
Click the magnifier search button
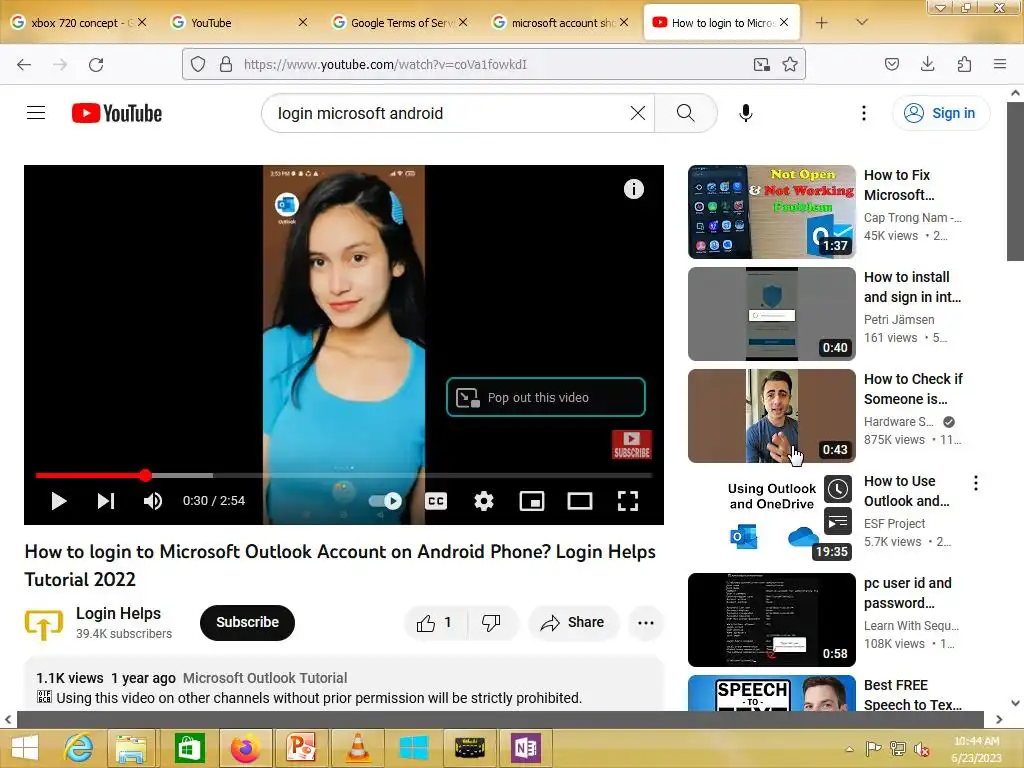[685, 113]
